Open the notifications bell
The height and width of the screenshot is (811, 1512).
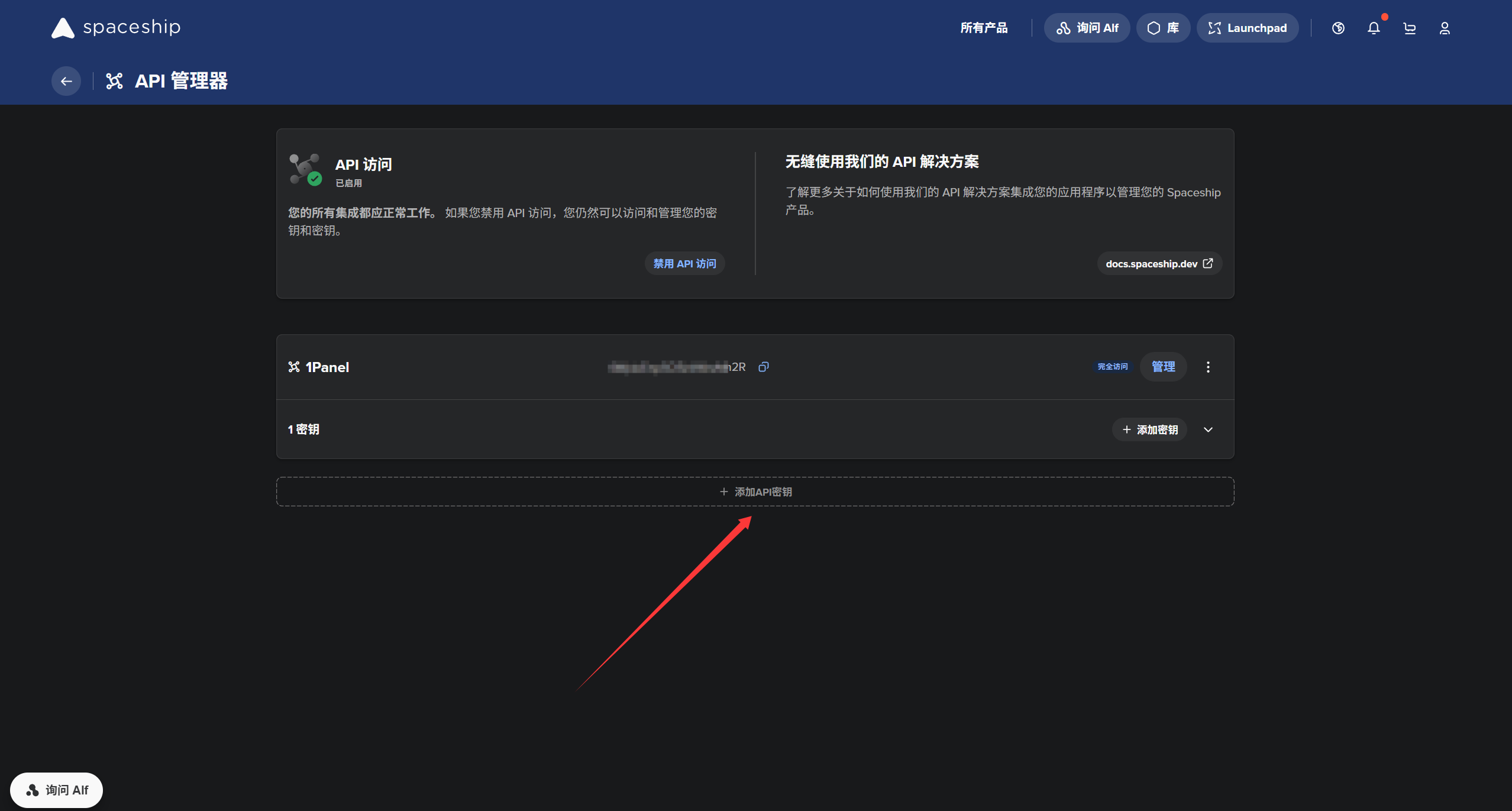(1374, 28)
